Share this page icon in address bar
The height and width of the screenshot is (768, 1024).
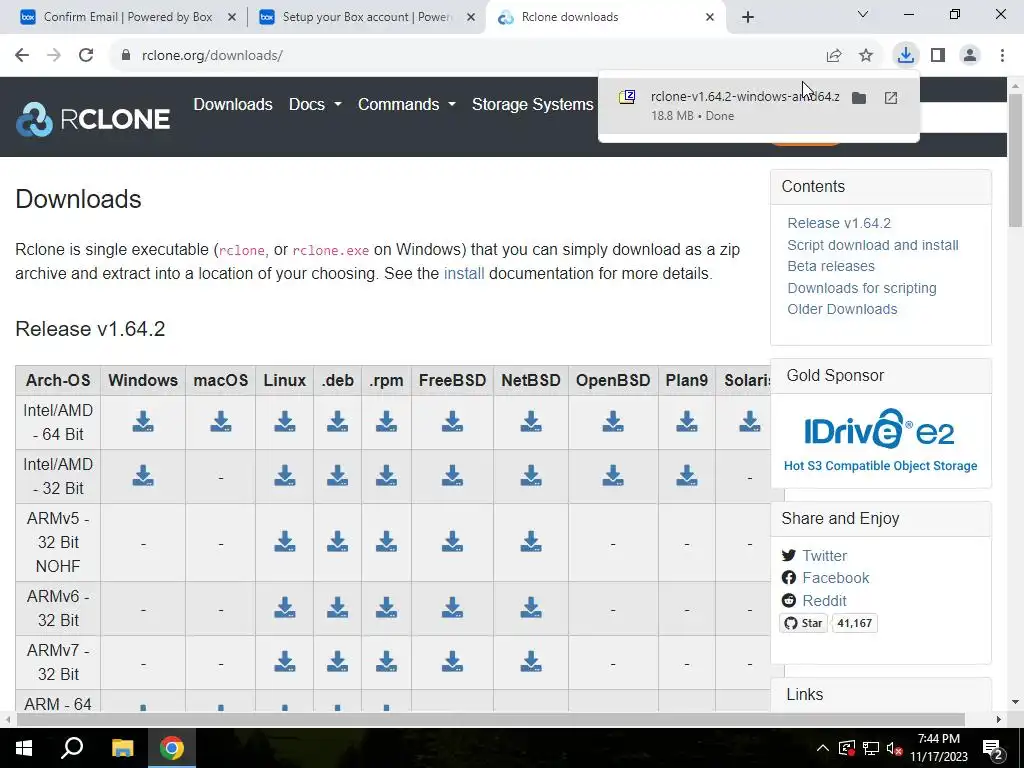tap(834, 55)
